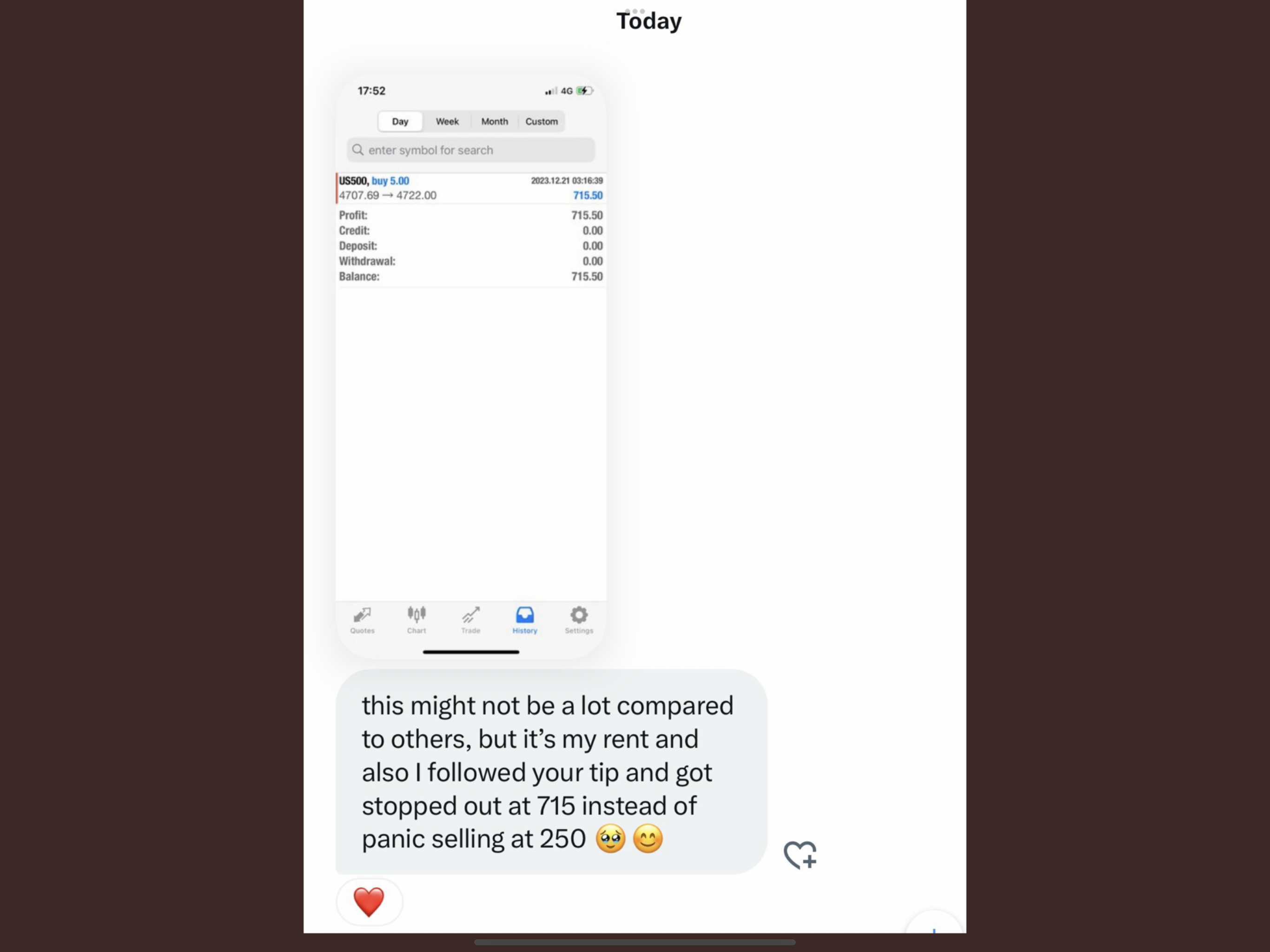Click the magnifier icon in search bar
Screen dimensions: 1270x952
coord(357,150)
